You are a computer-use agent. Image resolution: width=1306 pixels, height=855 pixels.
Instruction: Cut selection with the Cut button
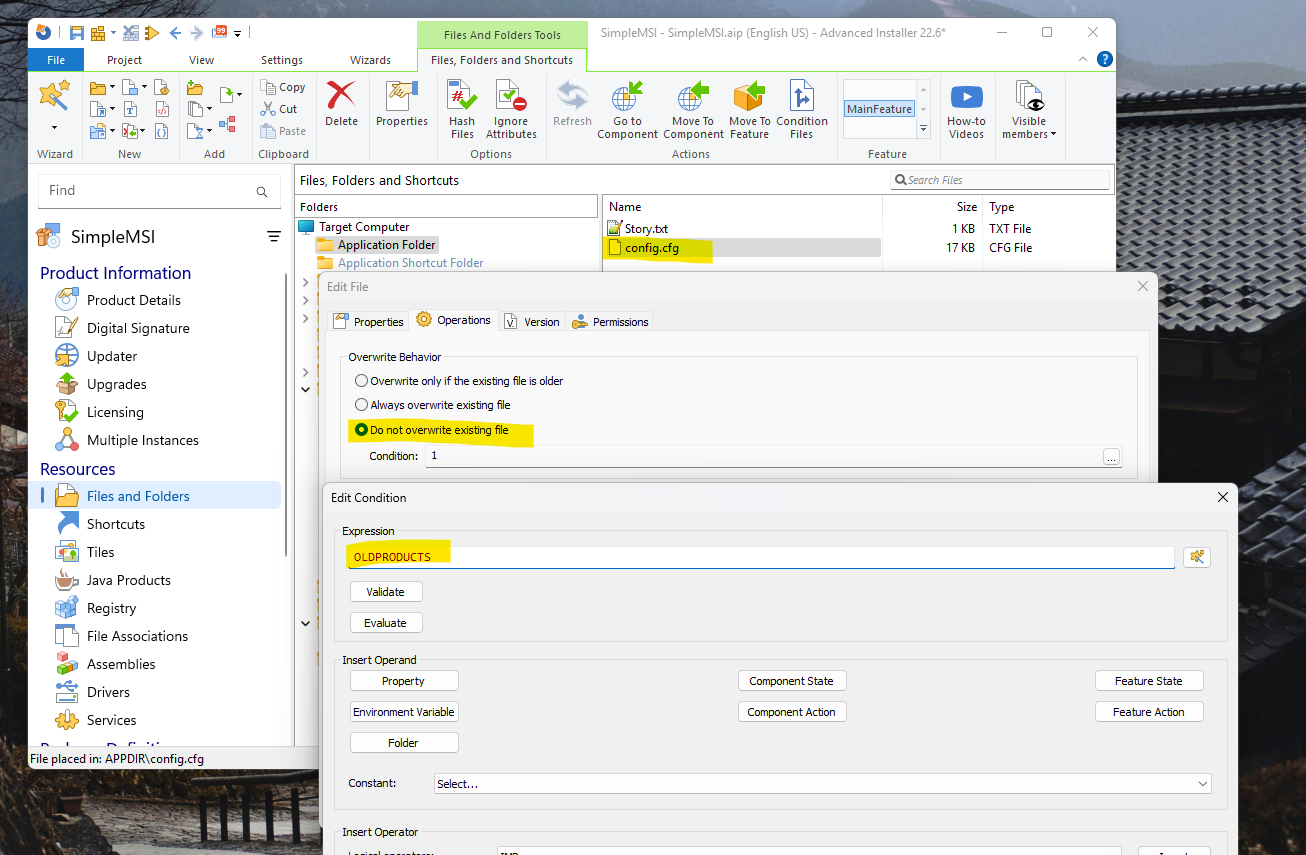pyautogui.click(x=279, y=109)
